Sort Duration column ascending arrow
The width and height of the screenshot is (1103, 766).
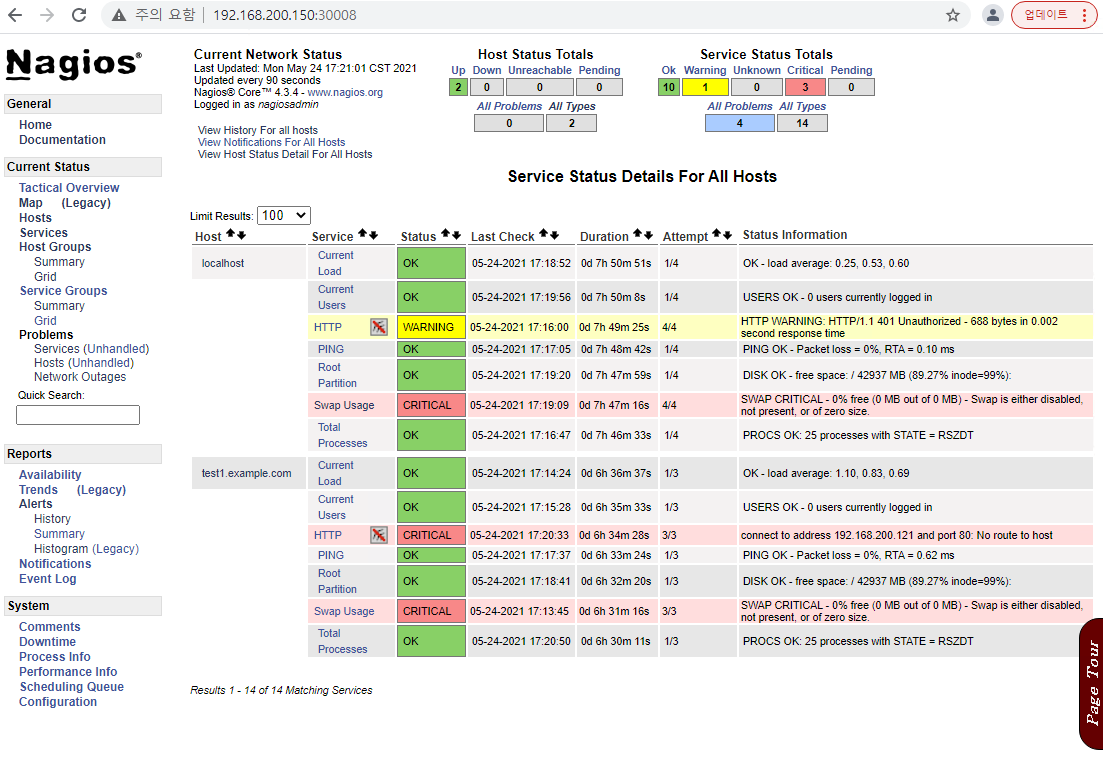click(x=637, y=234)
